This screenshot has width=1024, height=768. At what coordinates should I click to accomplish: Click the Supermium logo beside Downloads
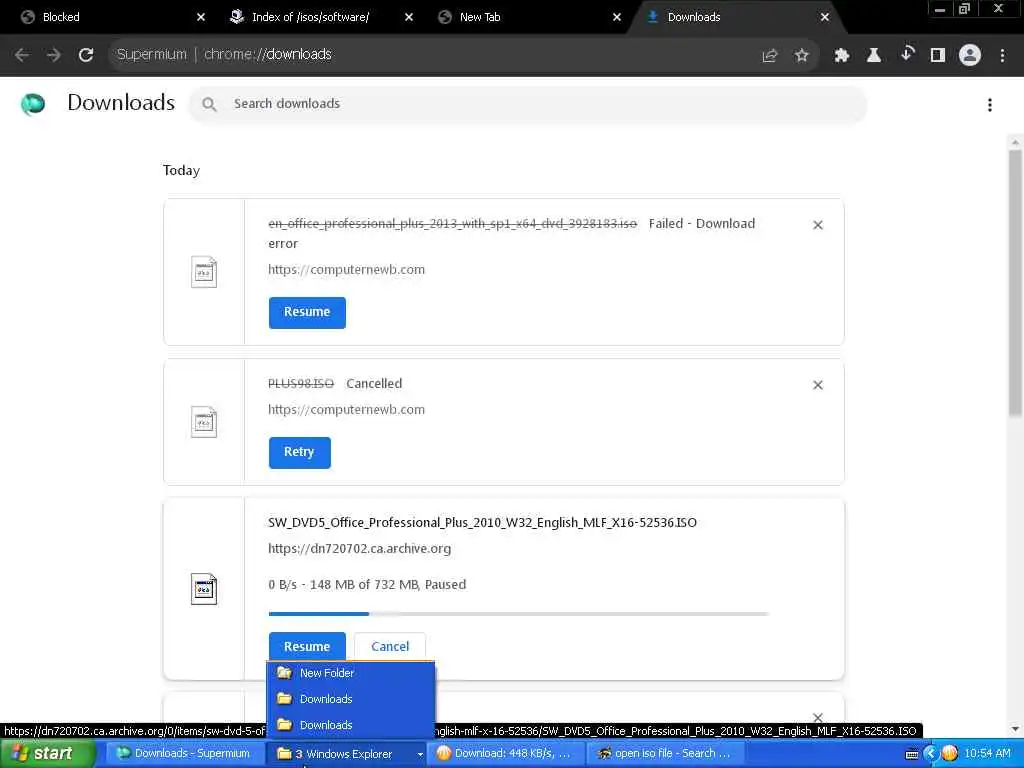[x=33, y=103]
